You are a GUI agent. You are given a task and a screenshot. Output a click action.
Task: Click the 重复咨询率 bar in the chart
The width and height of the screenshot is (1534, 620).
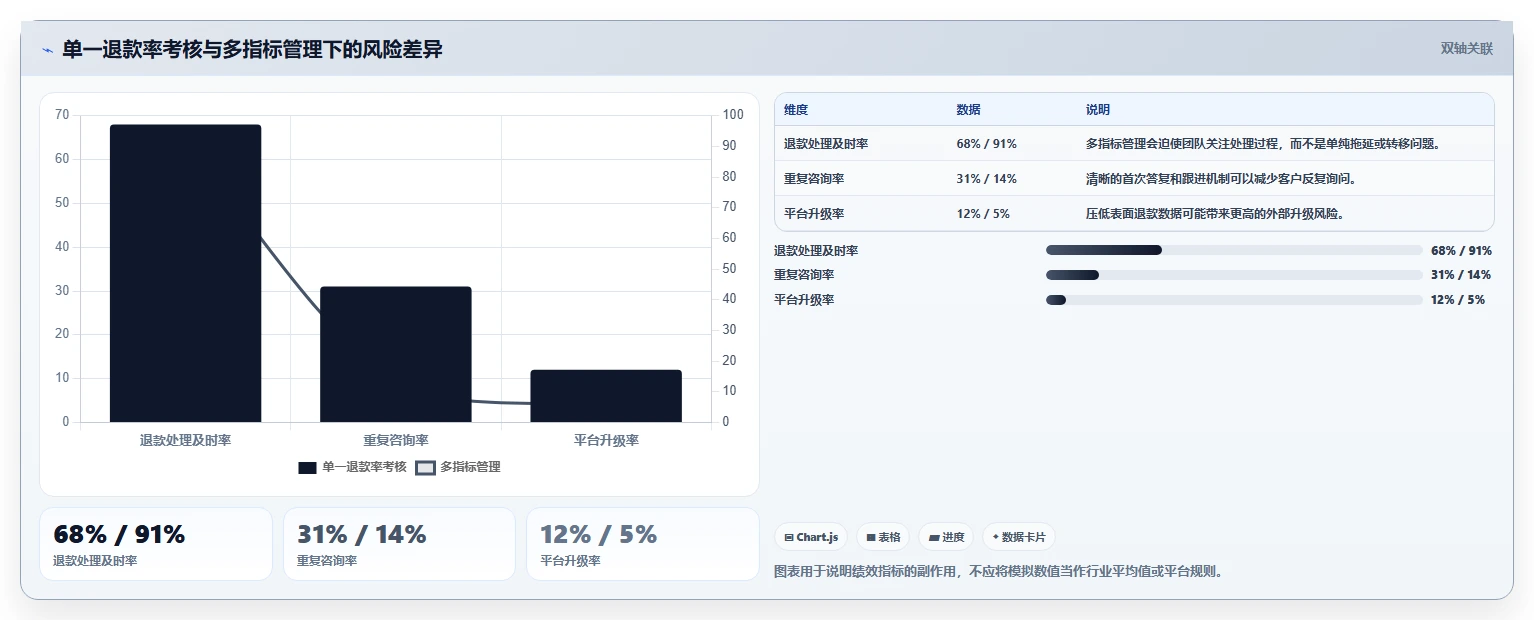[396, 354]
